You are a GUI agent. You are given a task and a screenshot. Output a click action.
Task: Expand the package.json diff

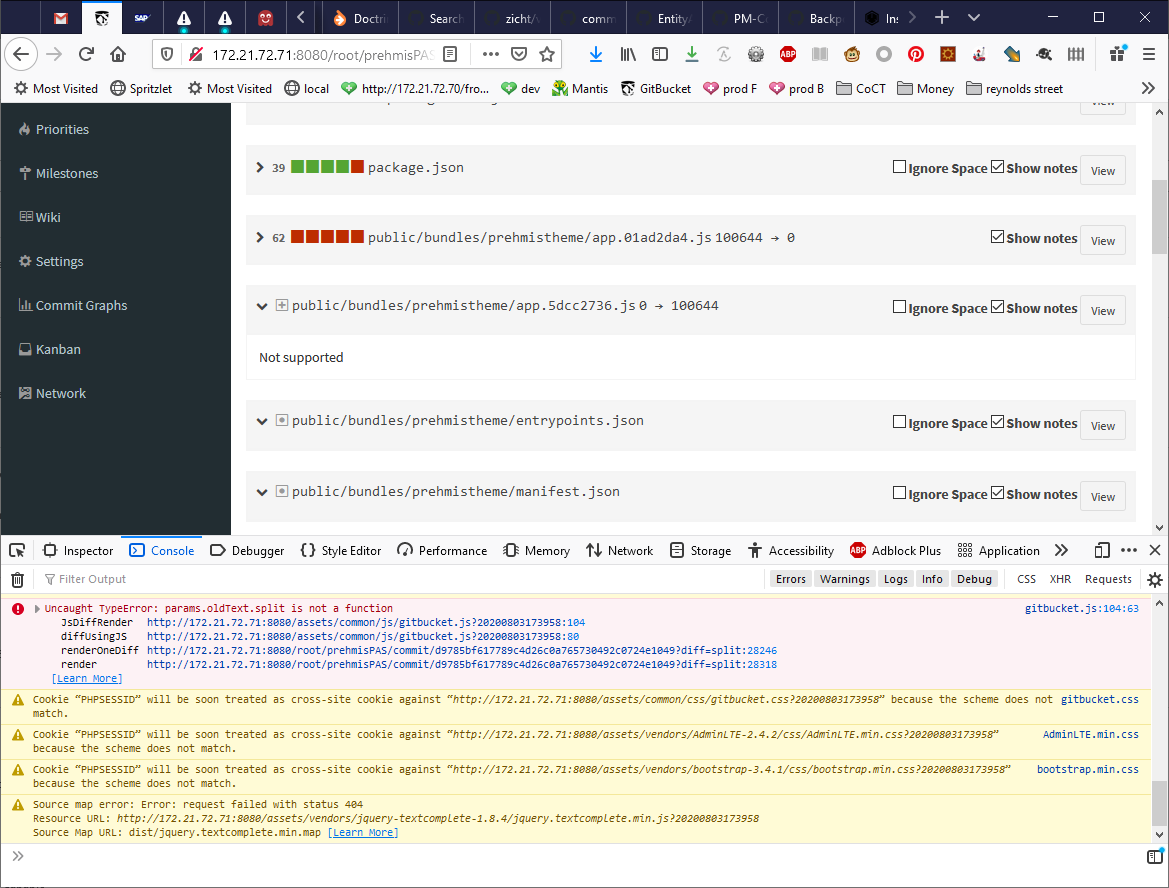(260, 167)
